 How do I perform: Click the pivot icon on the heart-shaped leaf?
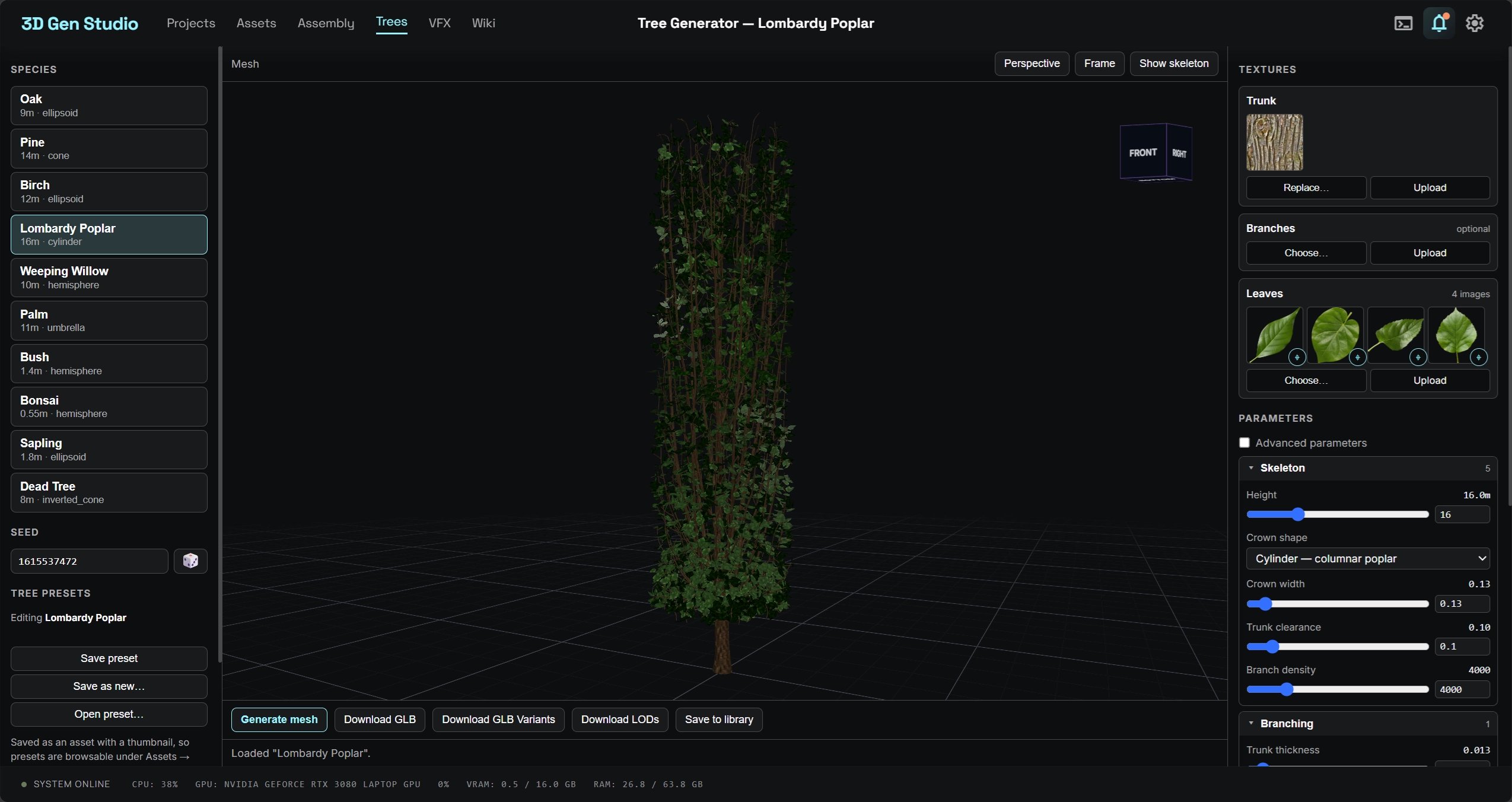pos(1358,357)
